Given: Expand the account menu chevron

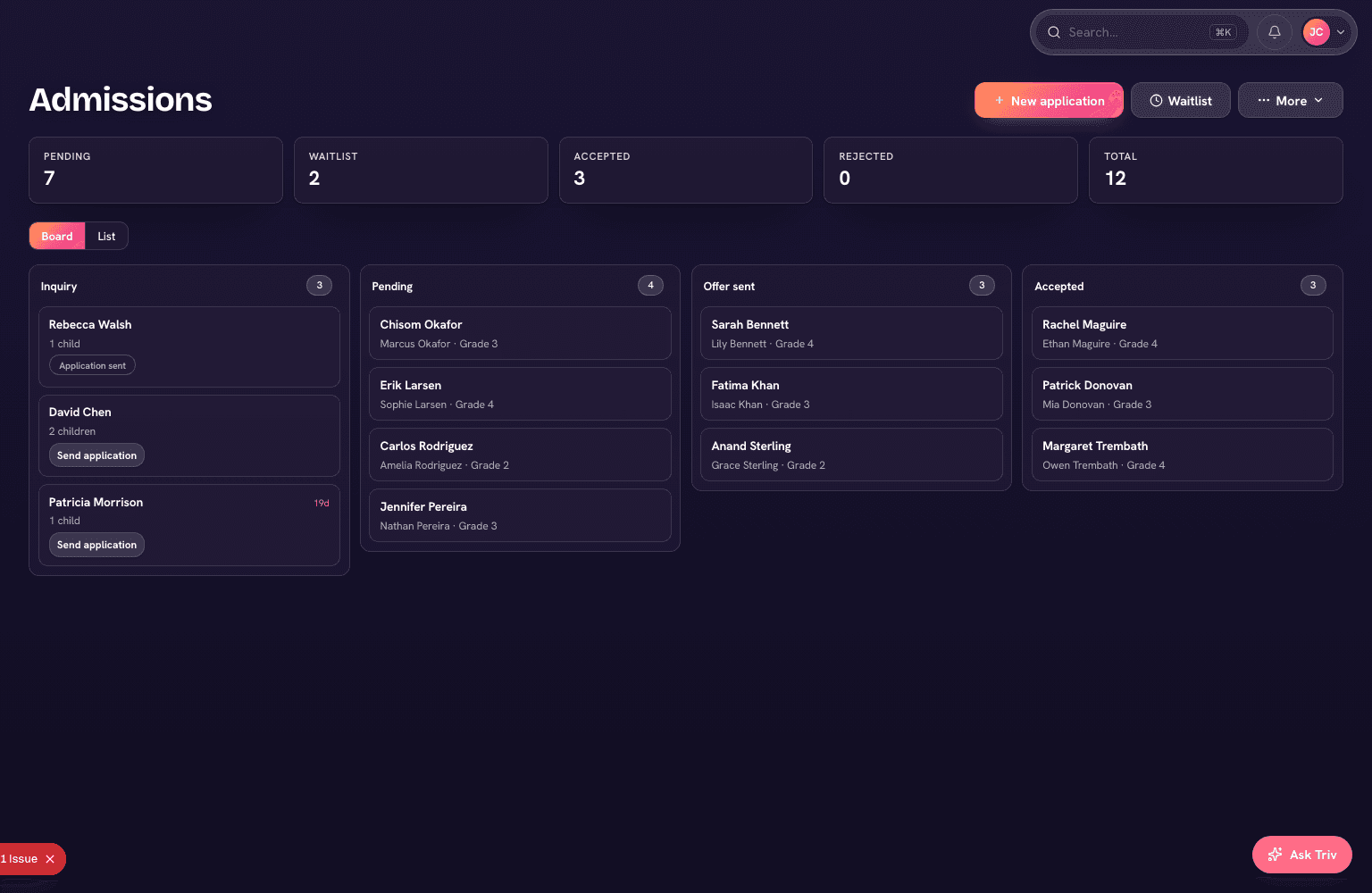Looking at the screenshot, I should click(x=1341, y=32).
